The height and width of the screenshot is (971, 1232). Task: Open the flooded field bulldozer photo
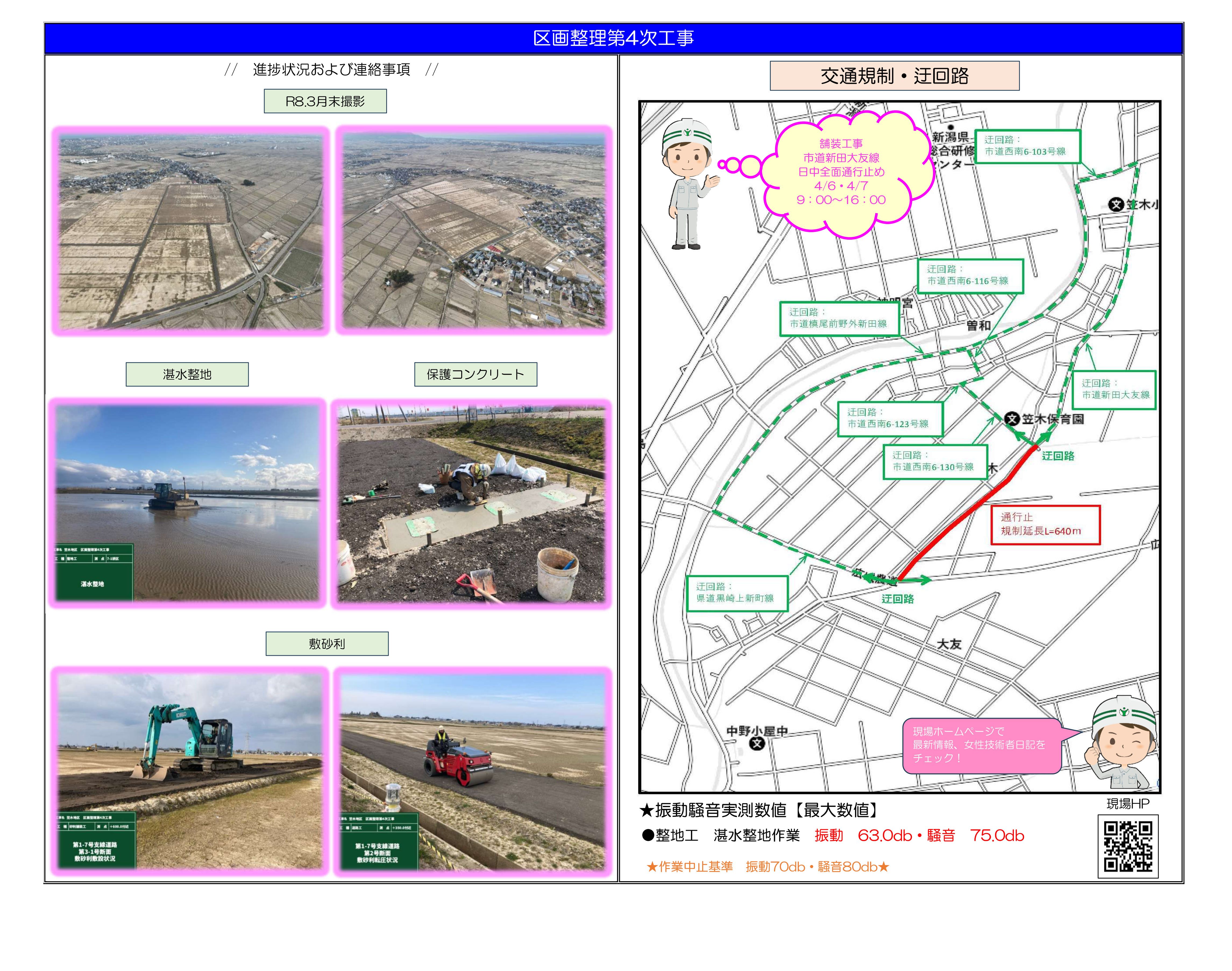point(187,503)
